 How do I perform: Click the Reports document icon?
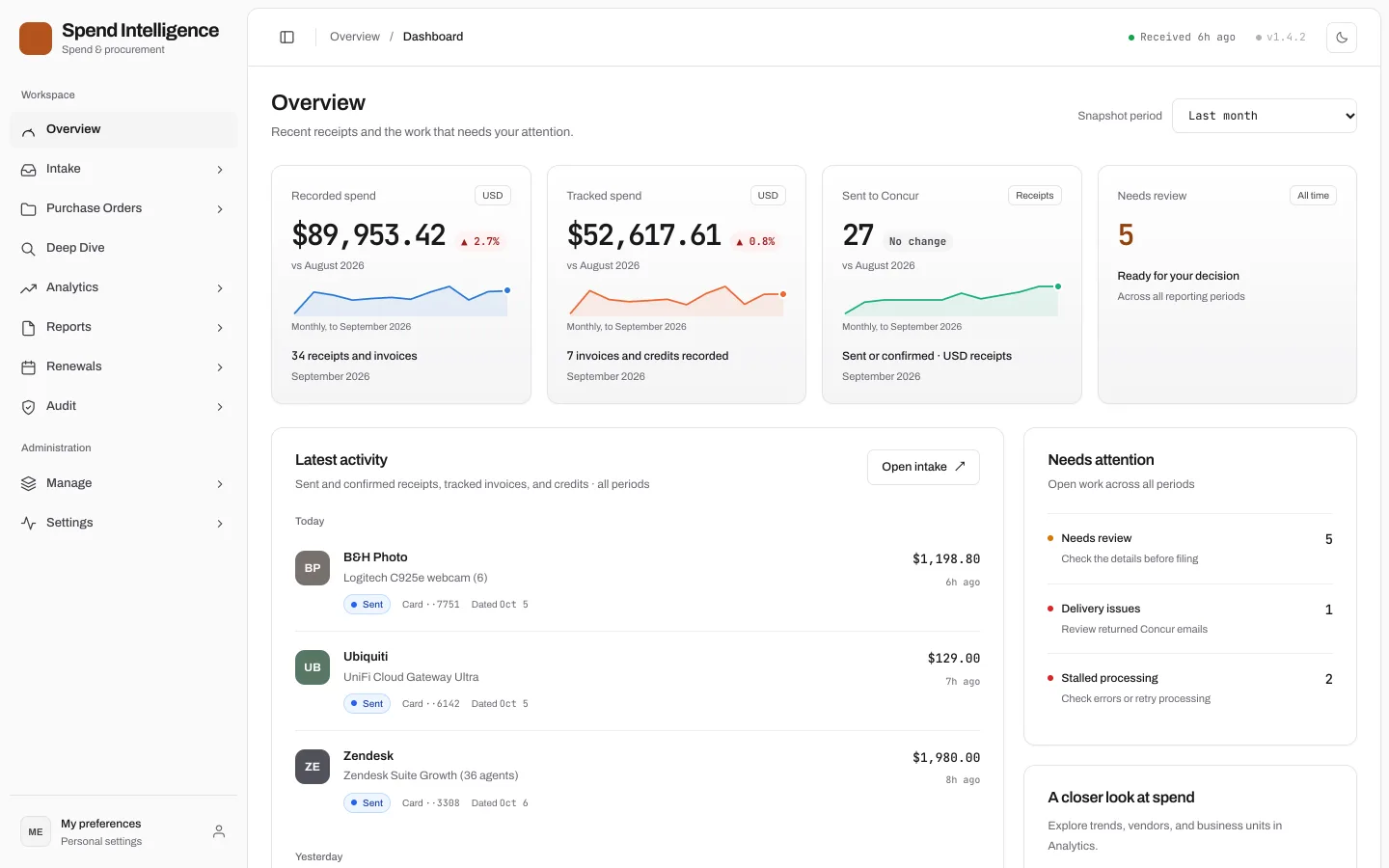[29, 328]
